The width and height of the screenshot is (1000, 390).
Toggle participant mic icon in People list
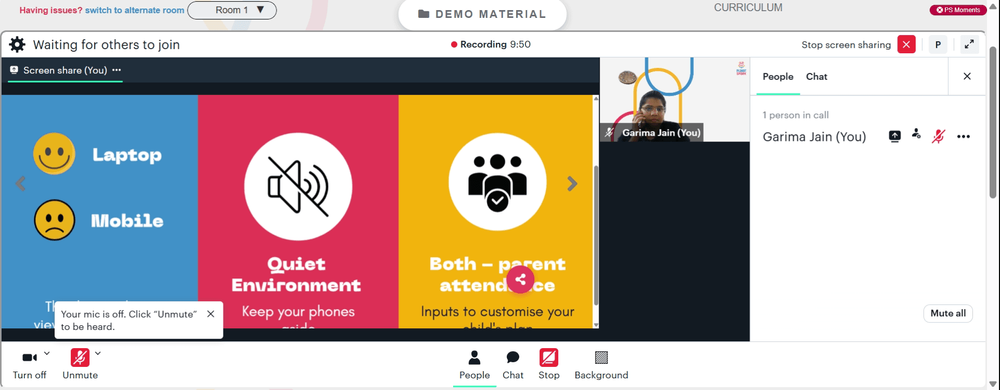point(938,136)
